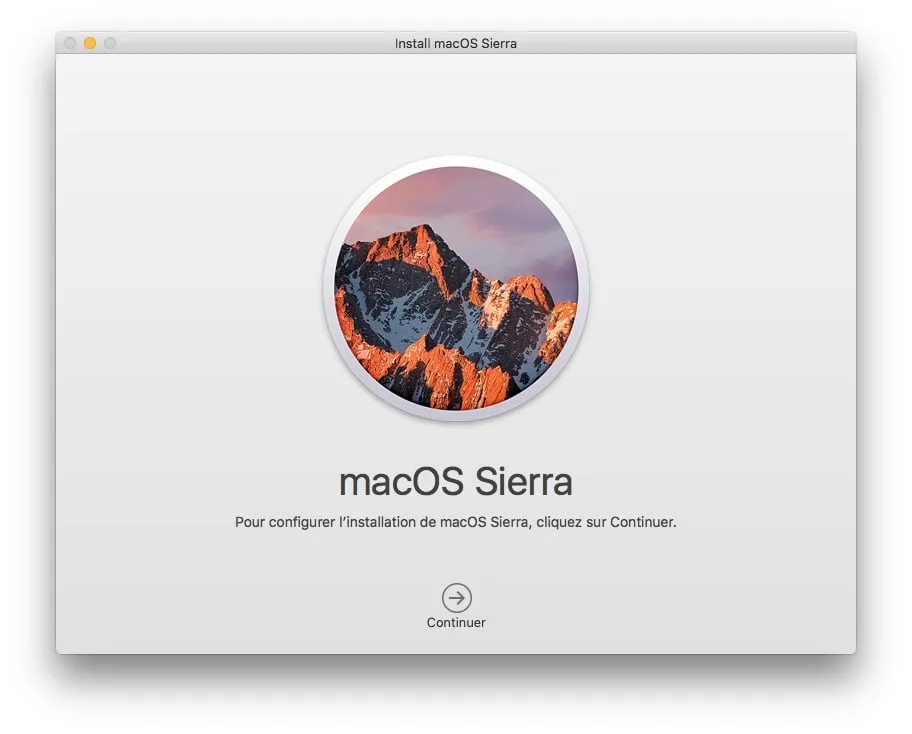912x734 pixels.
Task: Click the macOS Sierra heading text
Action: (456, 482)
